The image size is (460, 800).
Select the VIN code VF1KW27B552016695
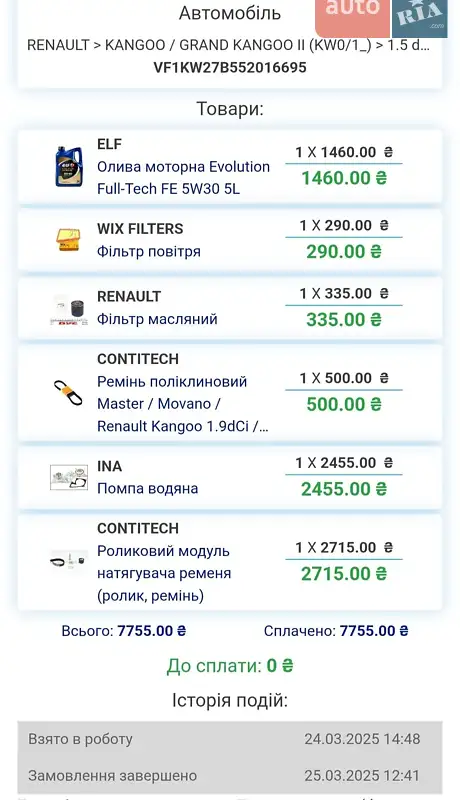pos(230,68)
